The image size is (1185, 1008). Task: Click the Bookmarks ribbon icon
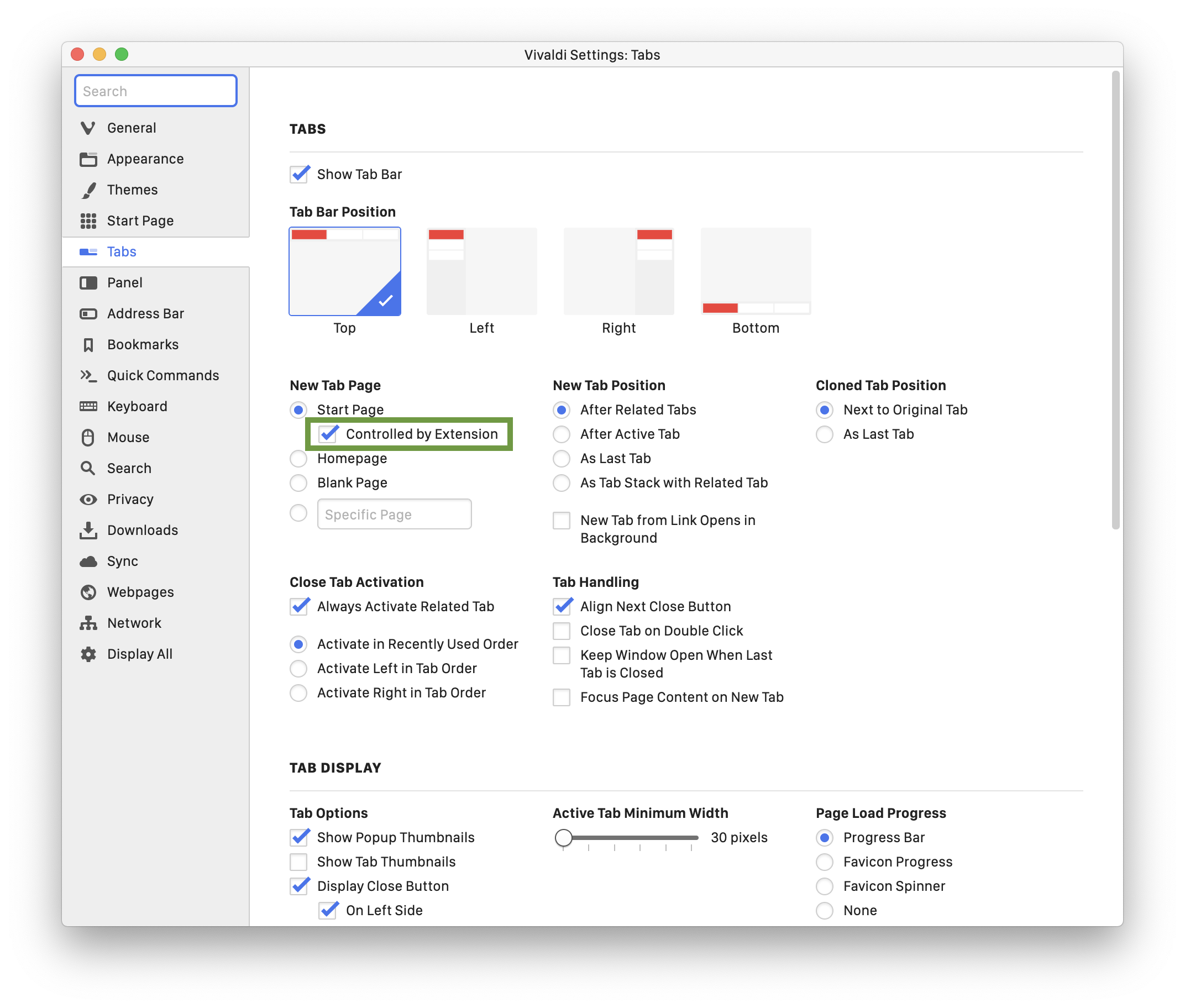click(x=88, y=345)
